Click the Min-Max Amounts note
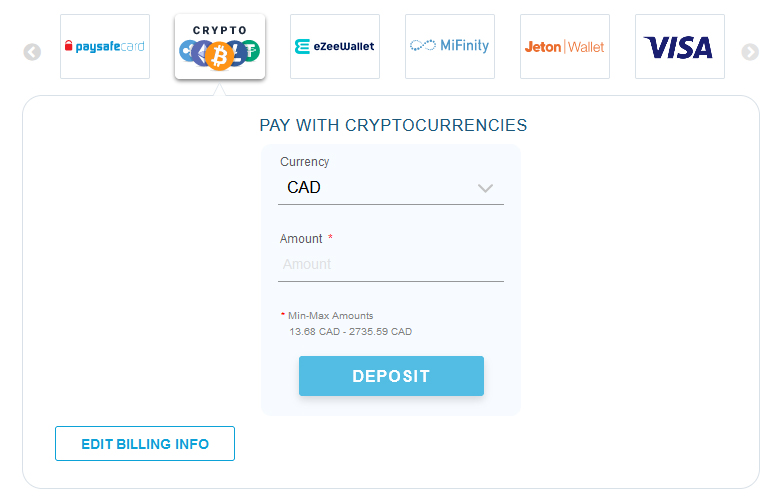Screen dimensions: 783x500 click(x=331, y=315)
